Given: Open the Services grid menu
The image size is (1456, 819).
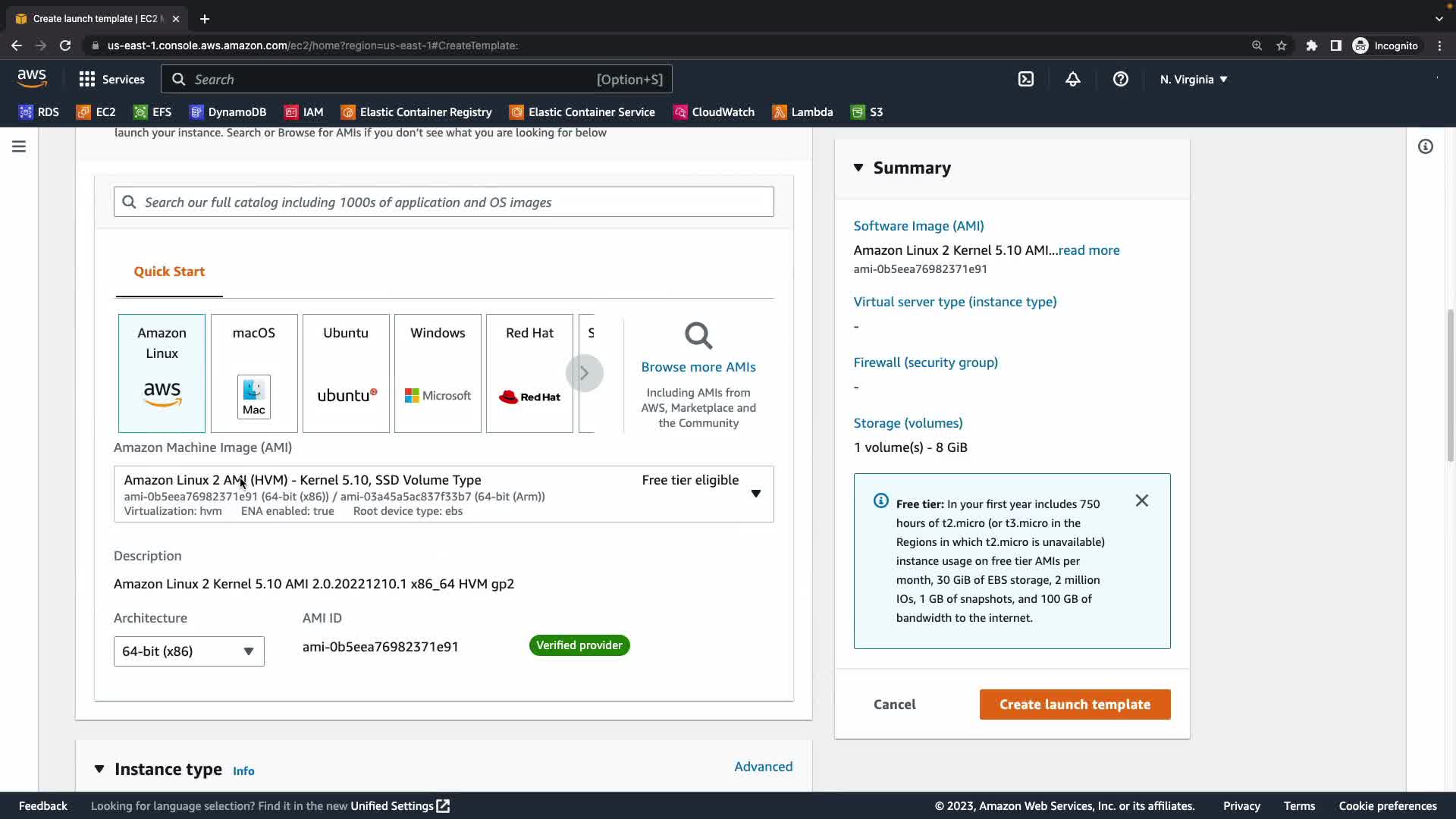Looking at the screenshot, I should point(111,79).
